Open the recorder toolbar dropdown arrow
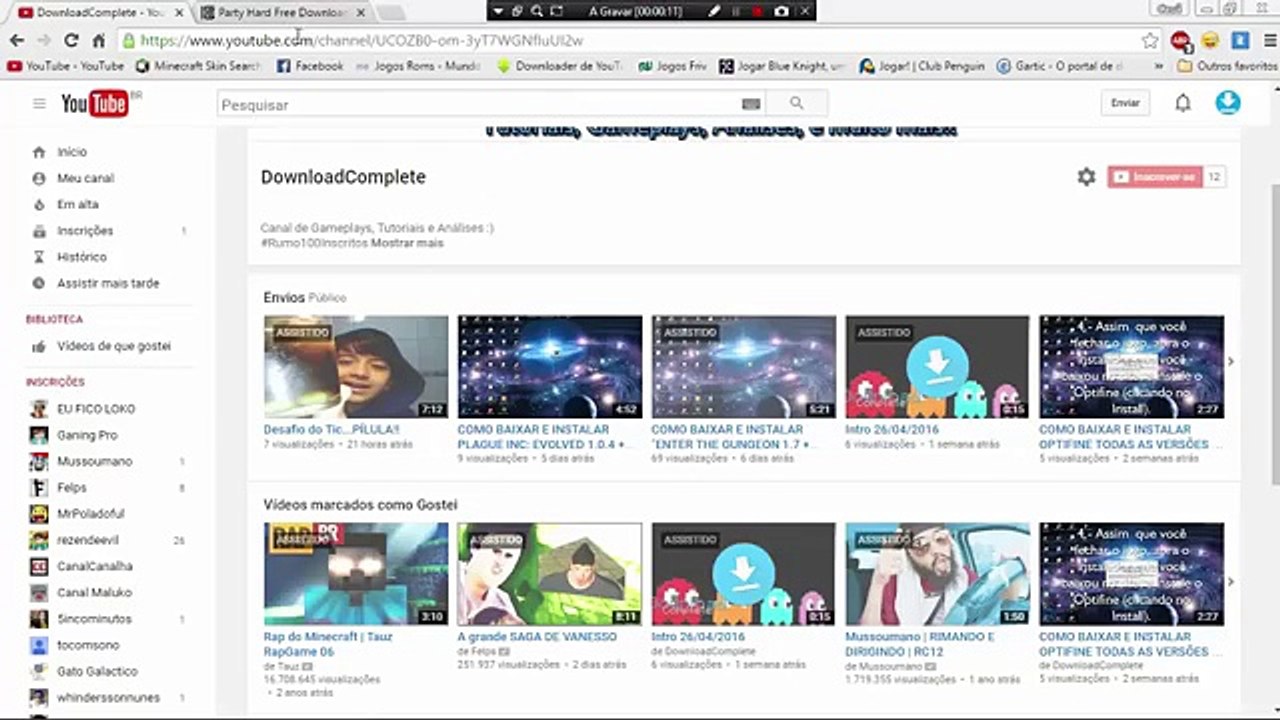Screen dimensions: 1280x720 point(497,11)
